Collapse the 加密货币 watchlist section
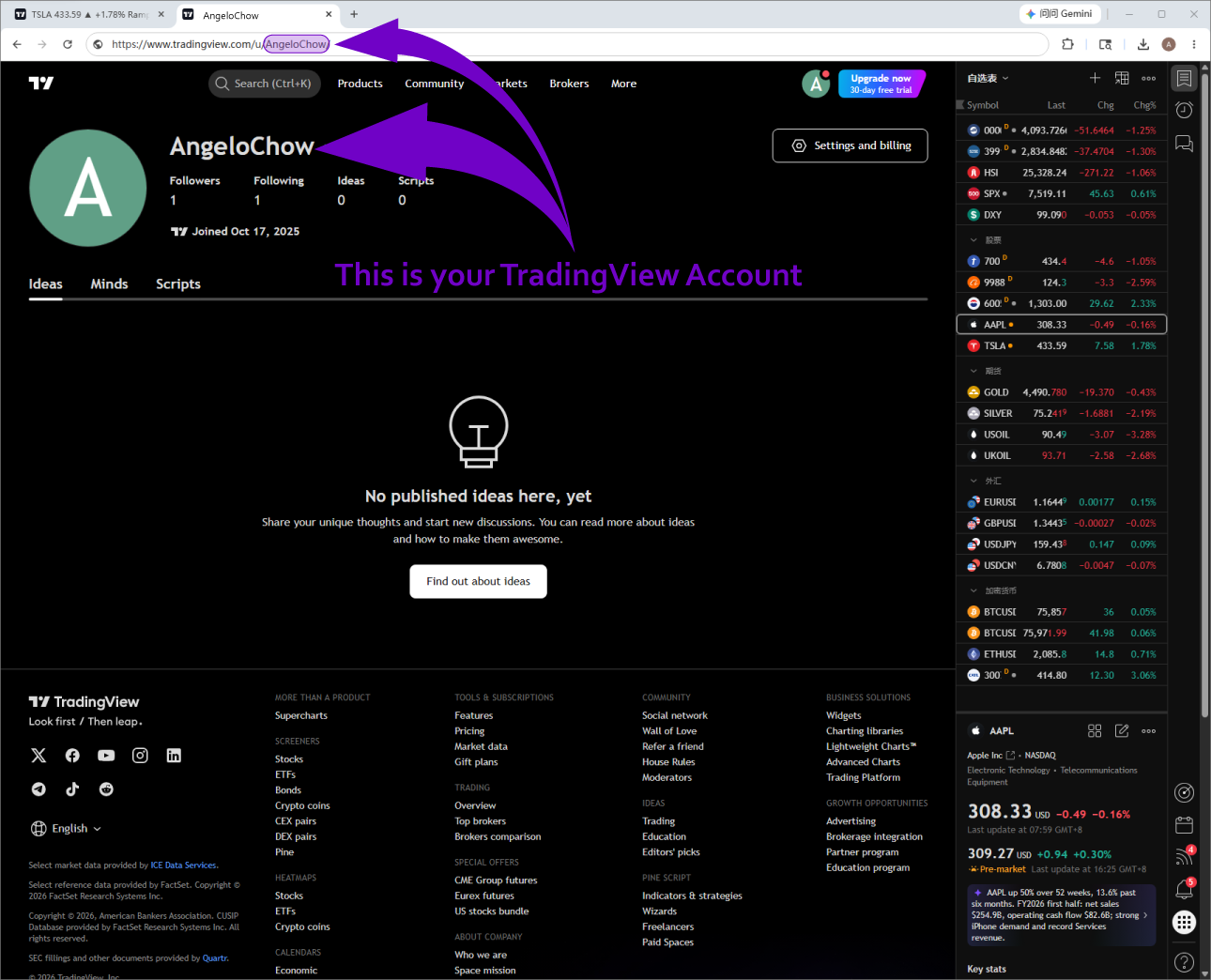1211x980 pixels. click(973, 590)
